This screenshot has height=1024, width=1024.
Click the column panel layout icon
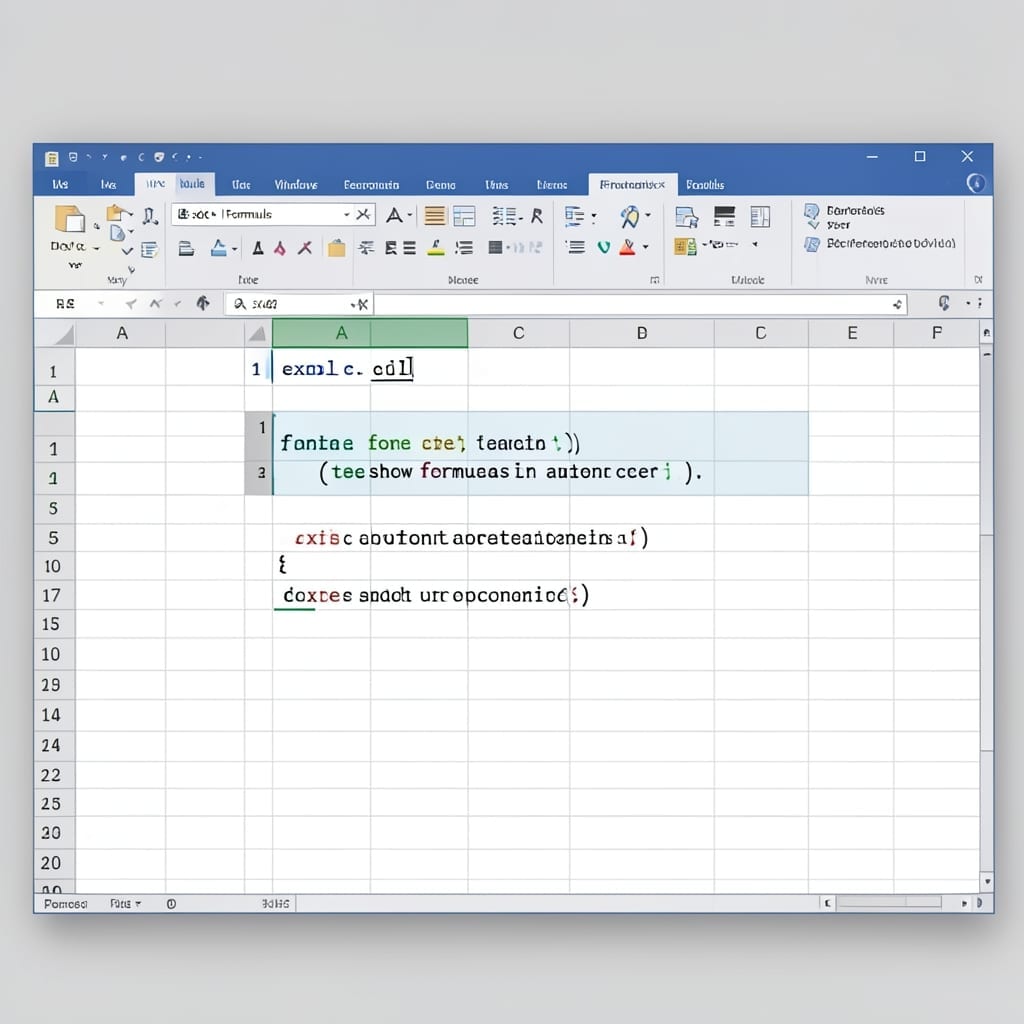(760, 216)
